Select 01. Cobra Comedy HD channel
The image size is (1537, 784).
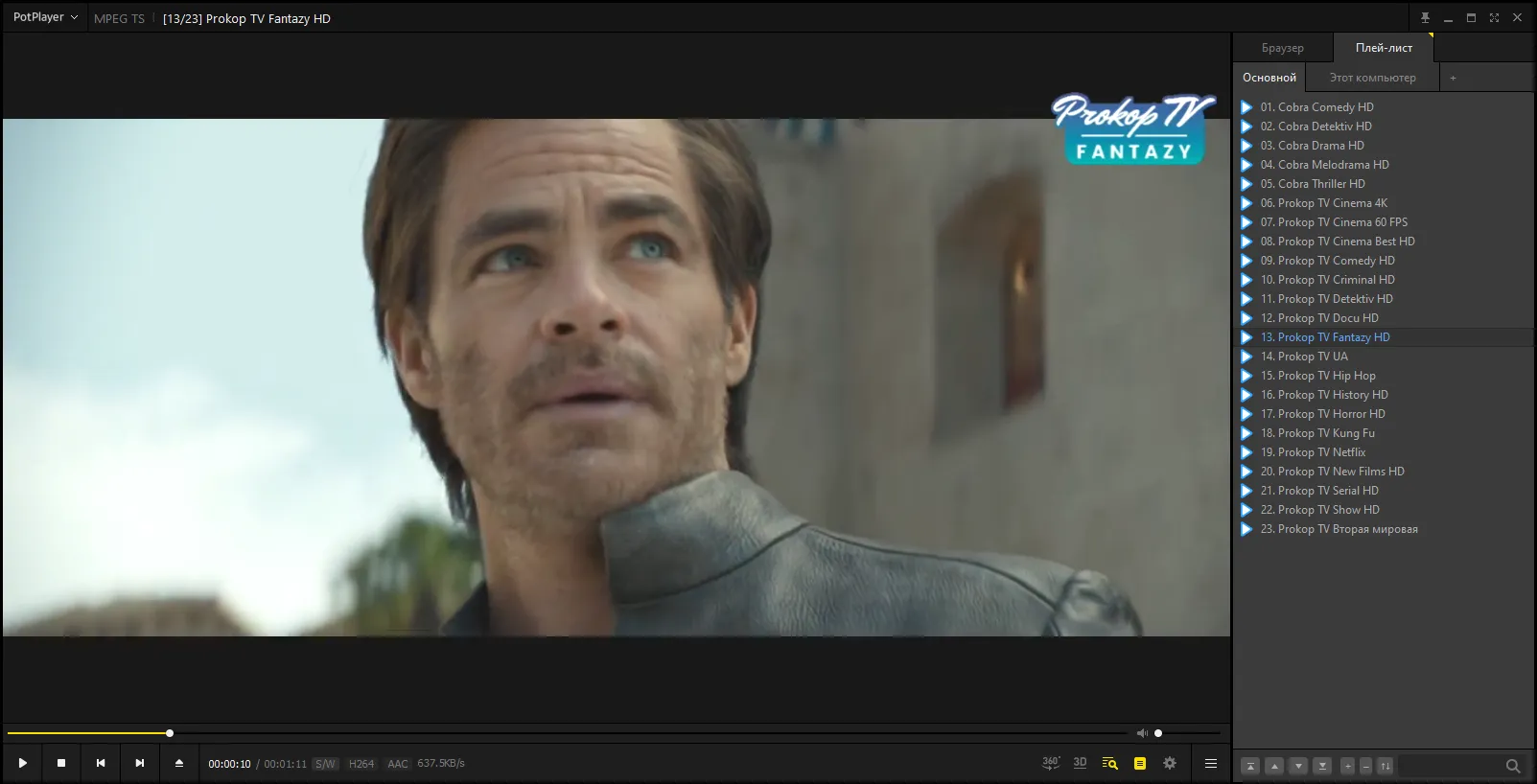1384,107
